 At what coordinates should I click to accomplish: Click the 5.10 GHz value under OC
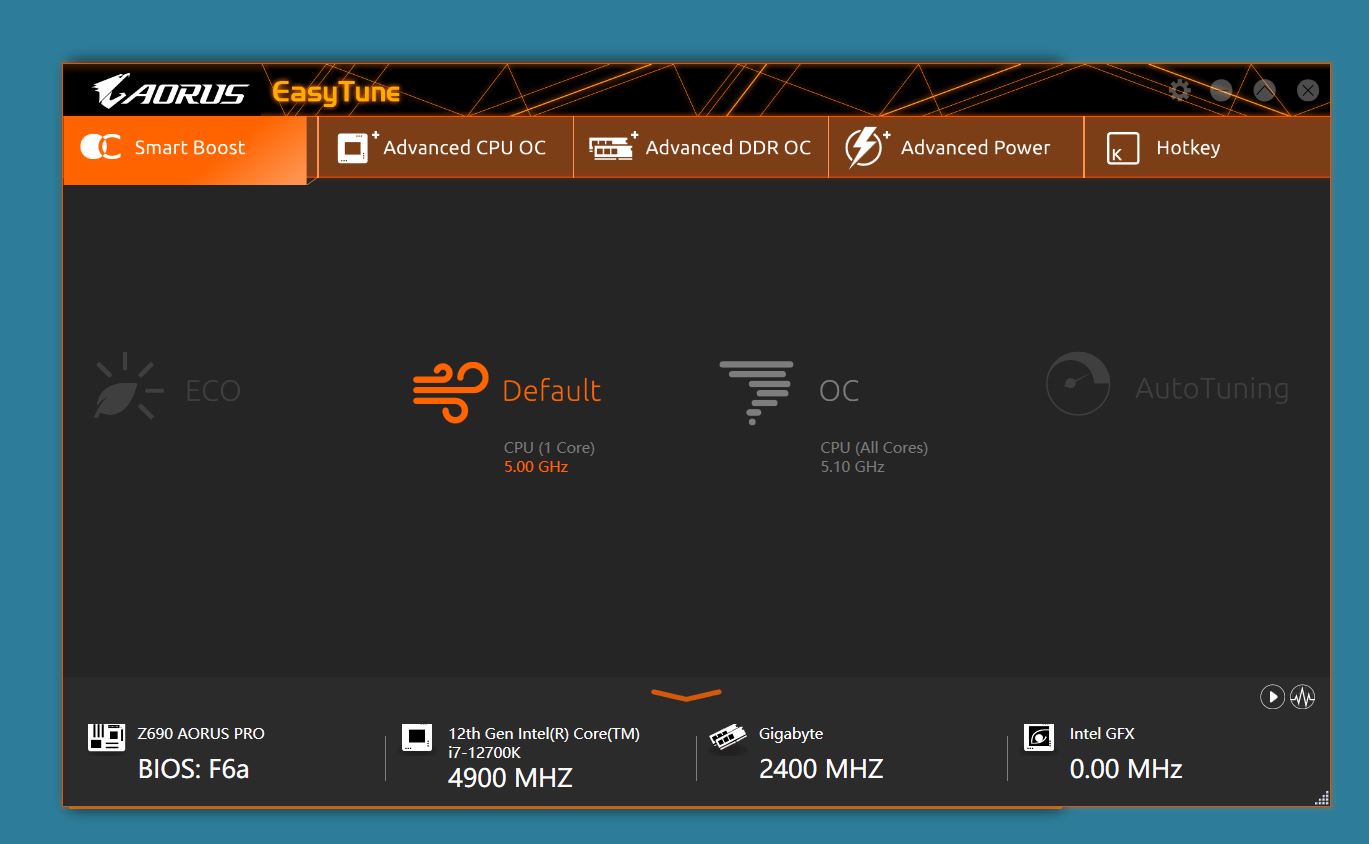click(853, 467)
